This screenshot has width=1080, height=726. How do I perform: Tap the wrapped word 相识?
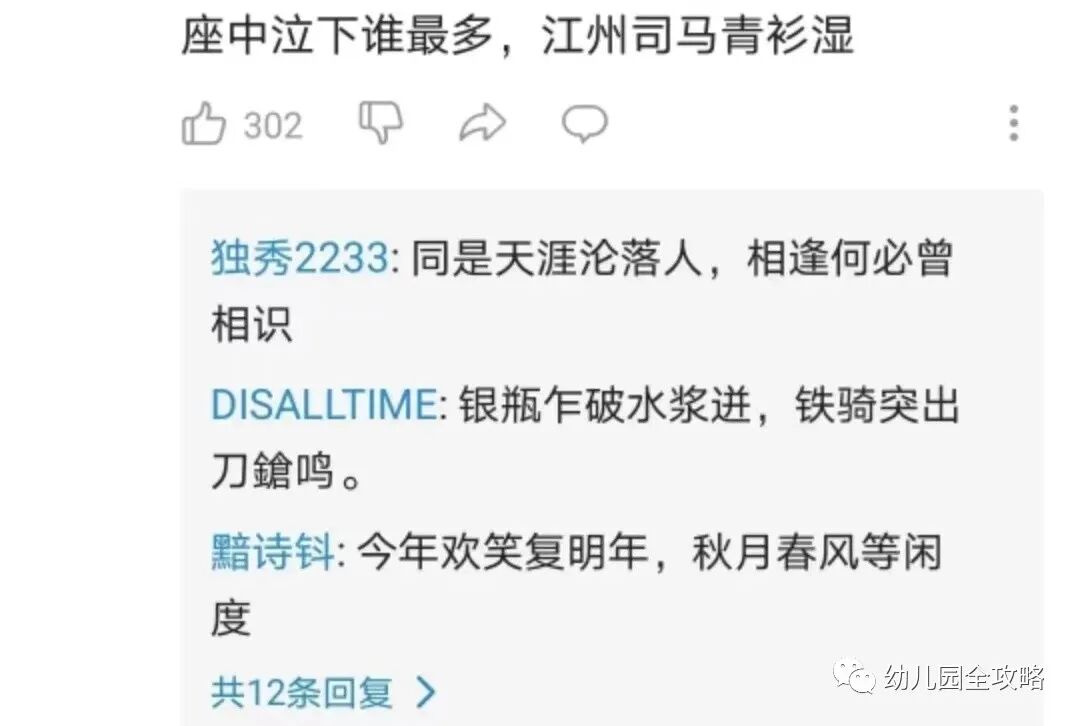[251, 324]
